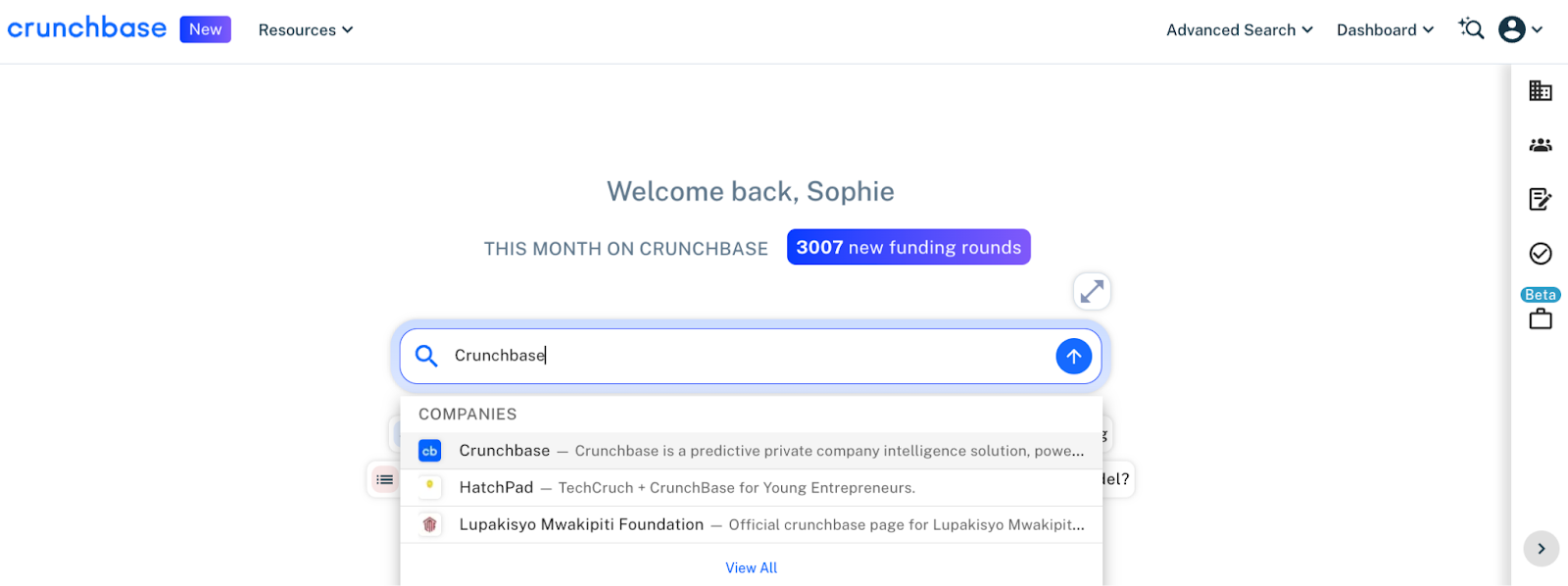Open the notes edit icon in sidebar
Viewport: 1568px width, 586px height.
tap(1540, 199)
